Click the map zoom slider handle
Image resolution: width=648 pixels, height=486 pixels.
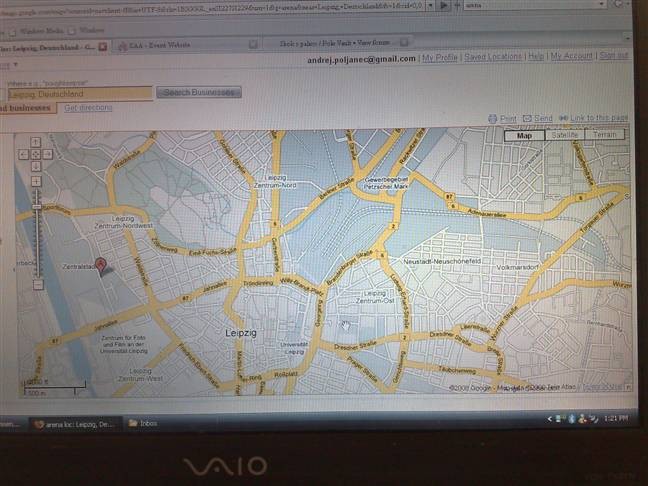pos(37,206)
